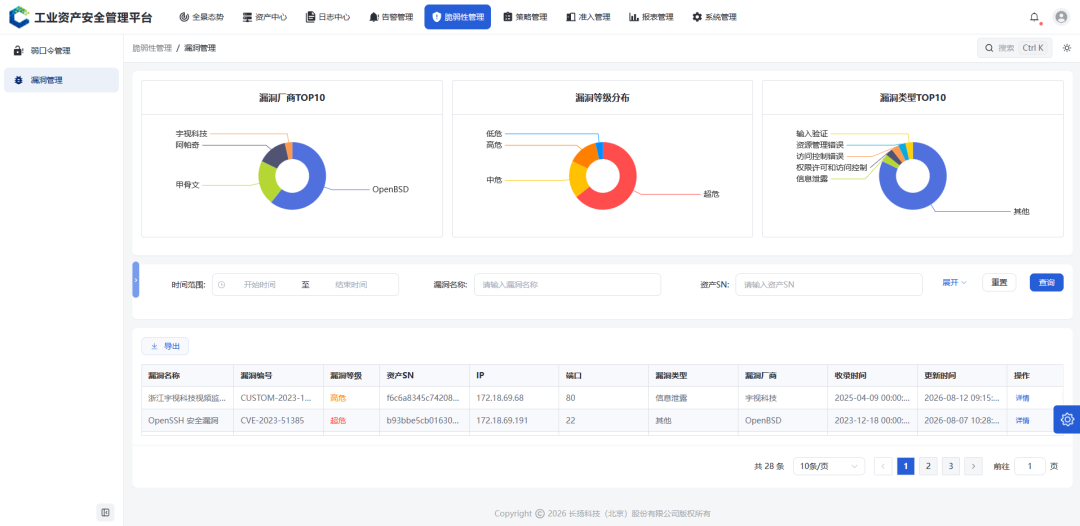1080x526 pixels.
Task: Open the 全景态势 navigation item
Action: point(201,17)
